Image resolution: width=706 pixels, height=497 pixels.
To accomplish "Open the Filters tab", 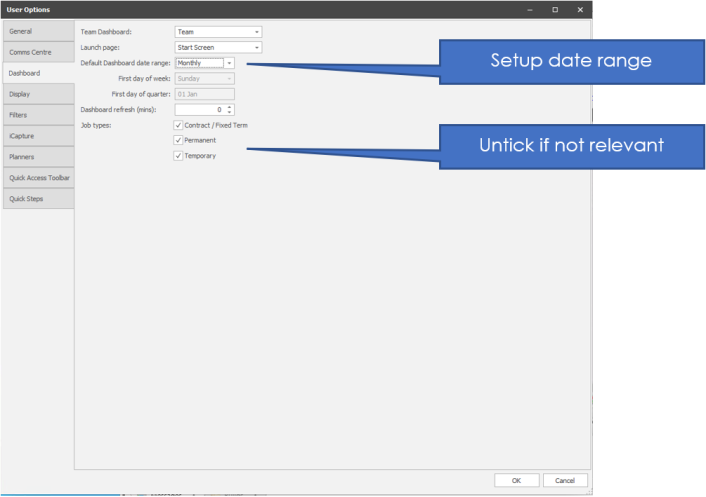I will tap(37, 115).
